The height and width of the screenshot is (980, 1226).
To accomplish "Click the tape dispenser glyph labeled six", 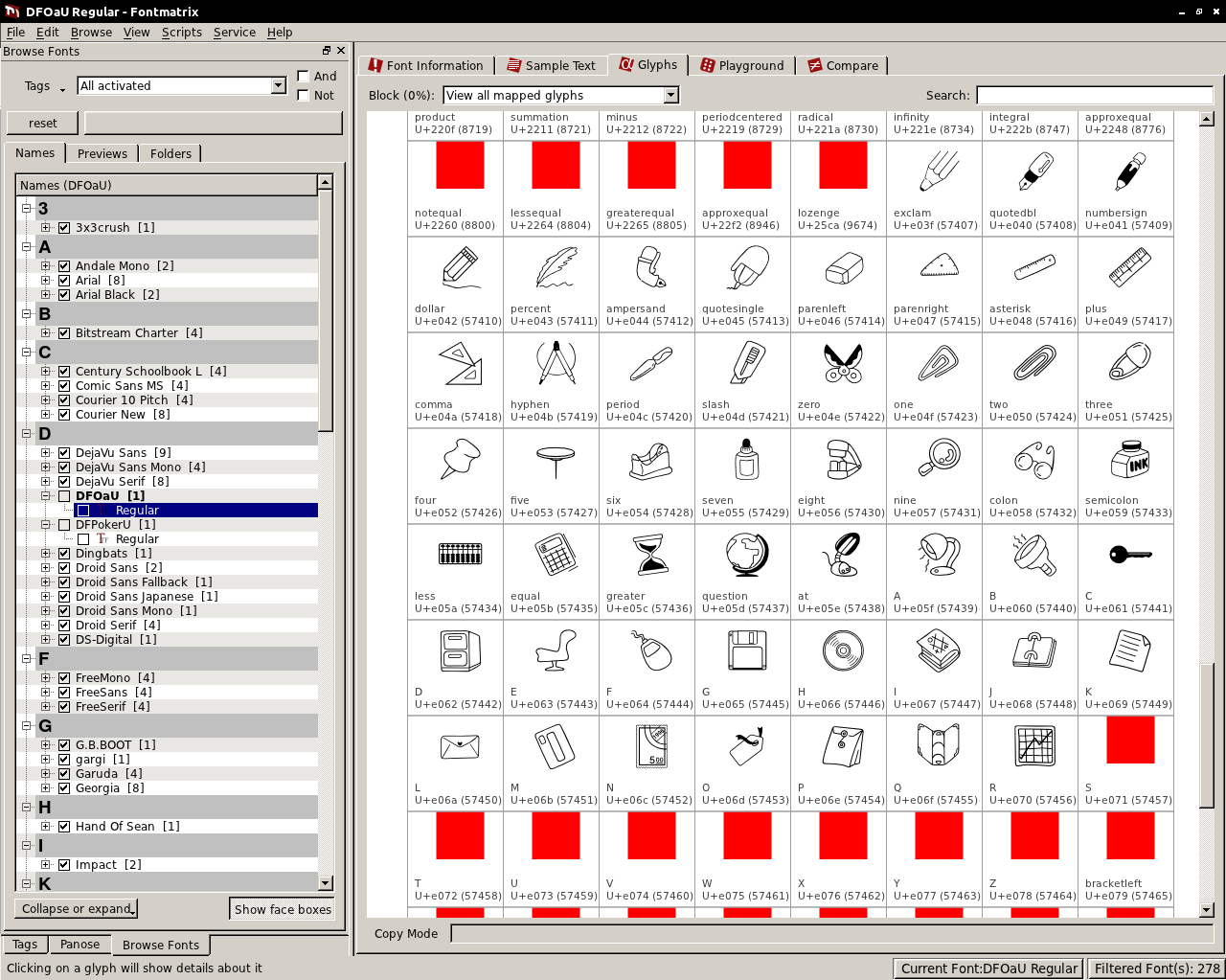I will click(651, 461).
